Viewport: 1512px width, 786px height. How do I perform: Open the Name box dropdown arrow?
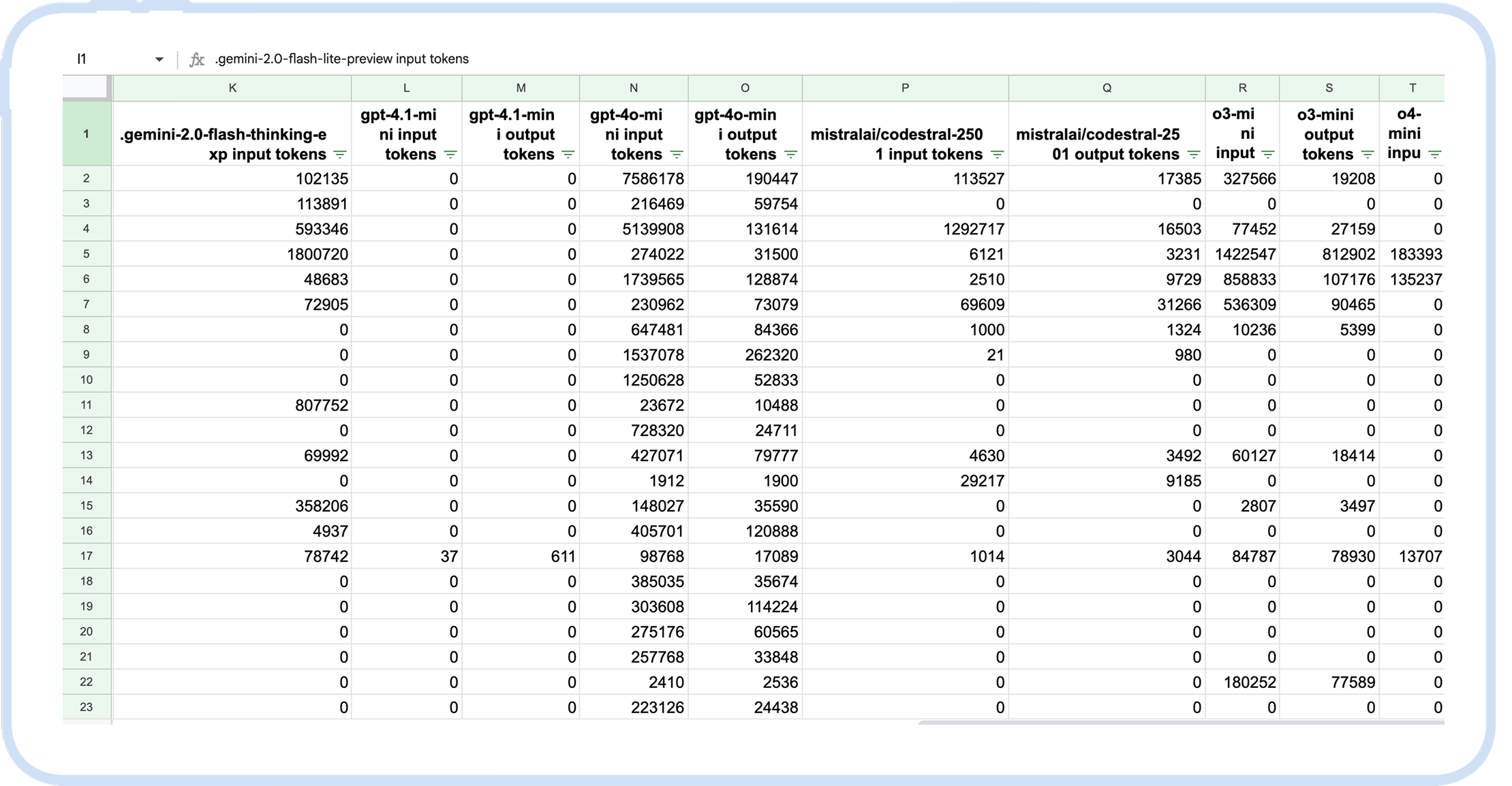coord(159,59)
